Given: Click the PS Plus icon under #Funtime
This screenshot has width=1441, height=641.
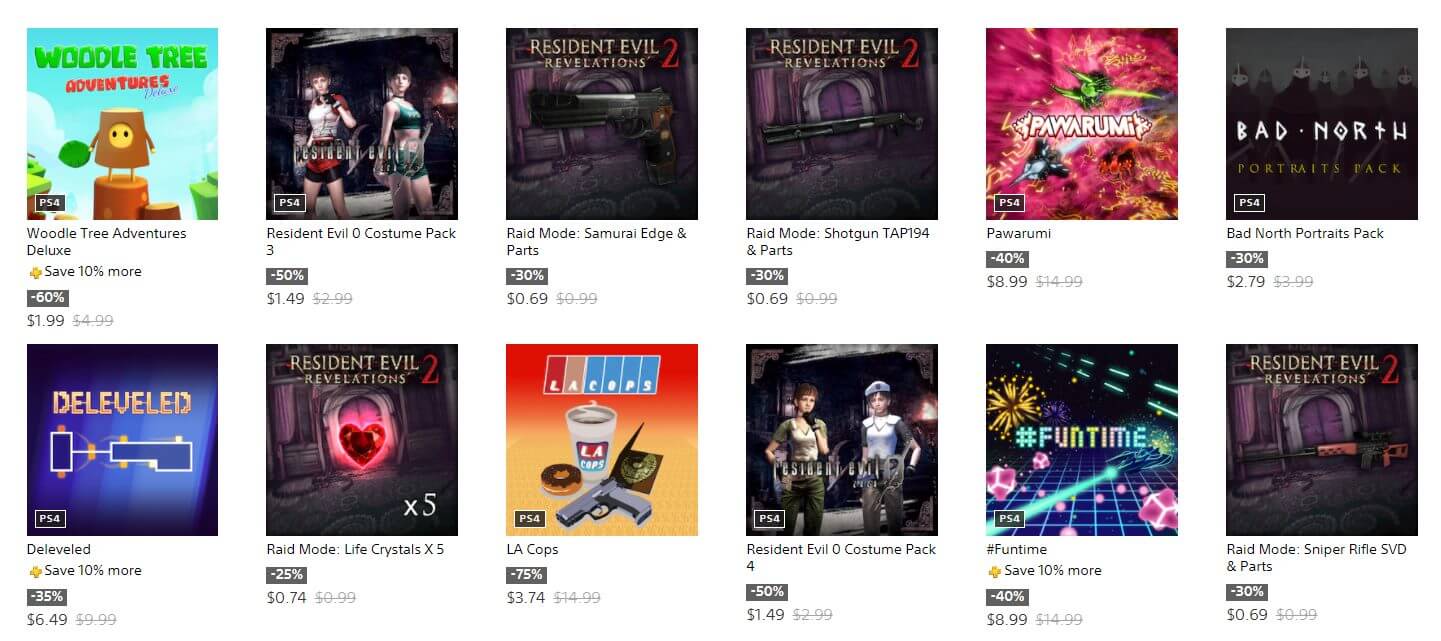Looking at the screenshot, I should click(x=995, y=571).
